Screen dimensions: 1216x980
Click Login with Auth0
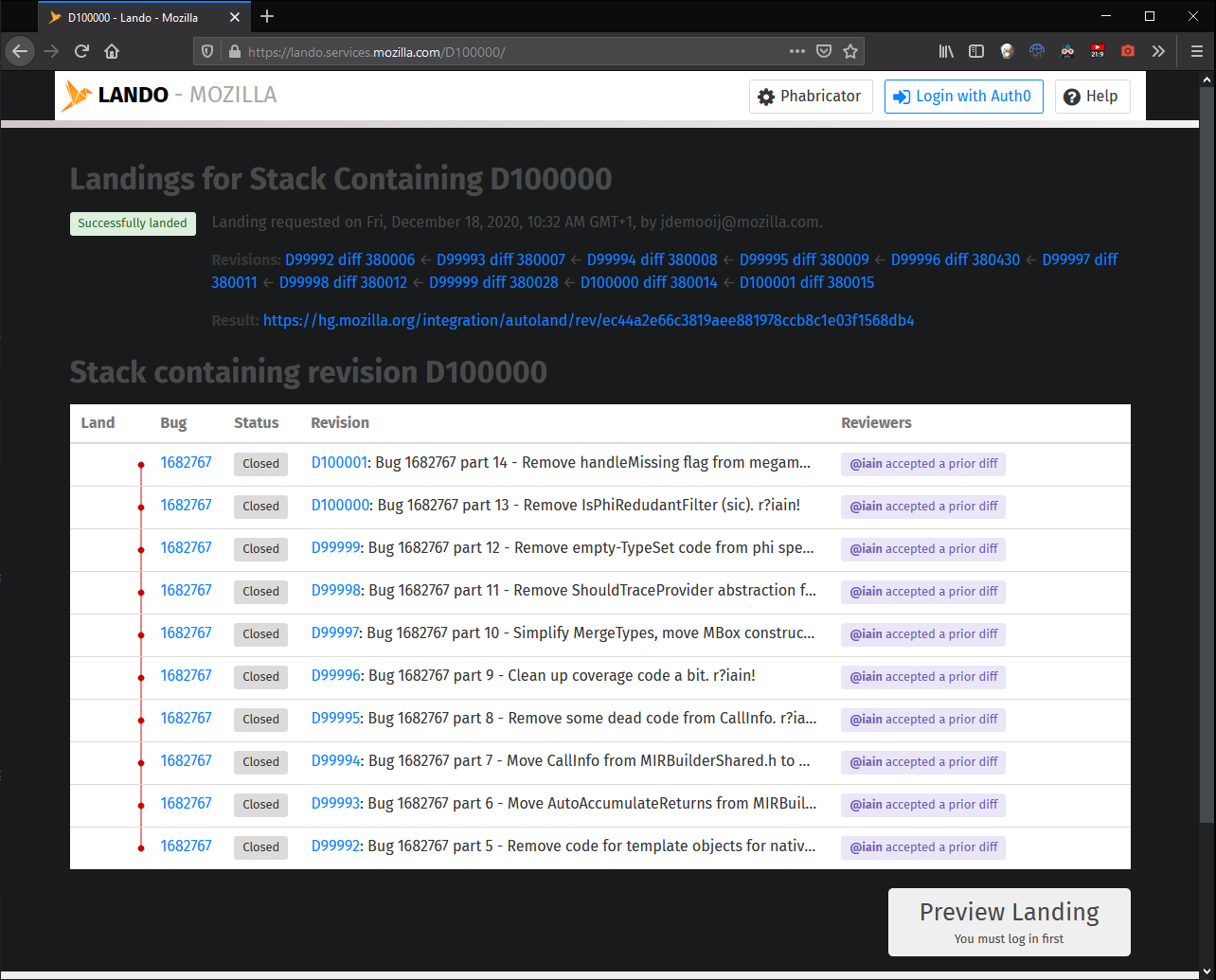point(963,96)
